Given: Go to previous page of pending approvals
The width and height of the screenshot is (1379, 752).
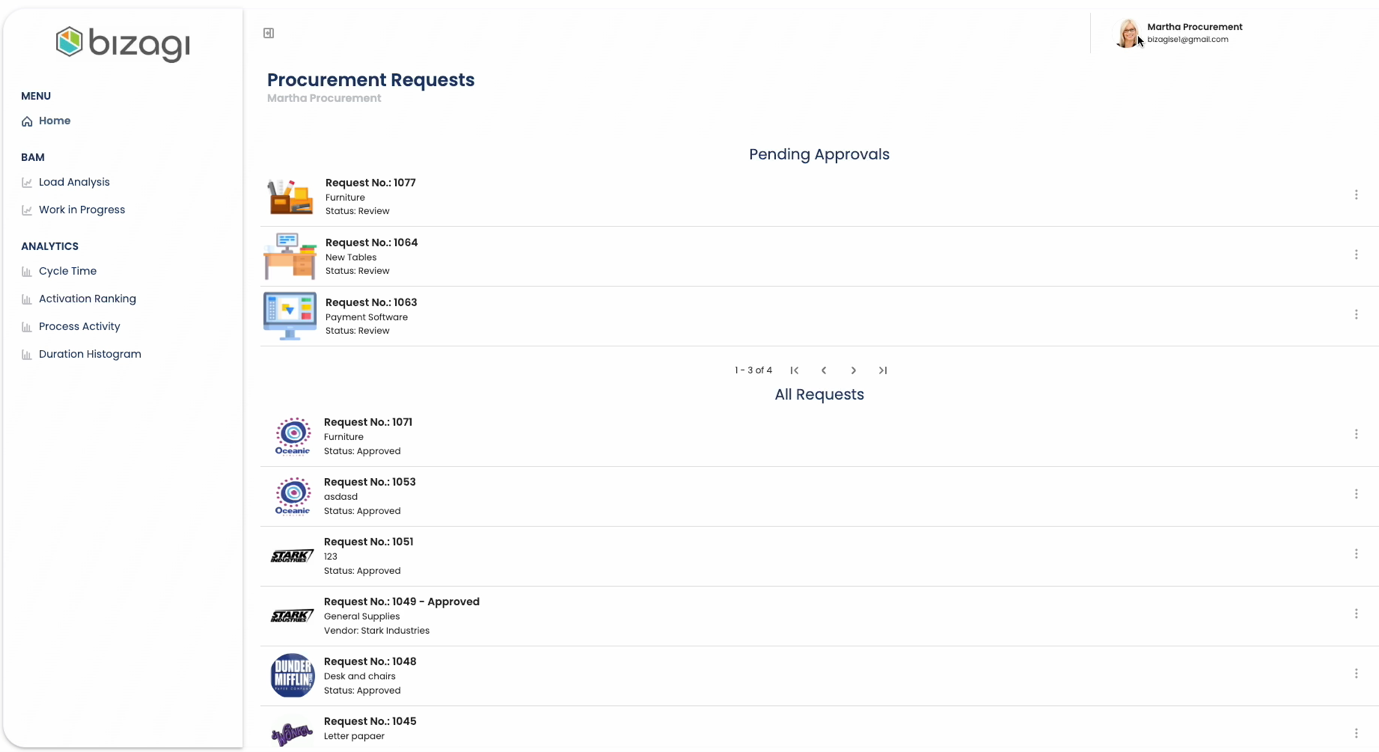Looking at the screenshot, I should pos(824,371).
